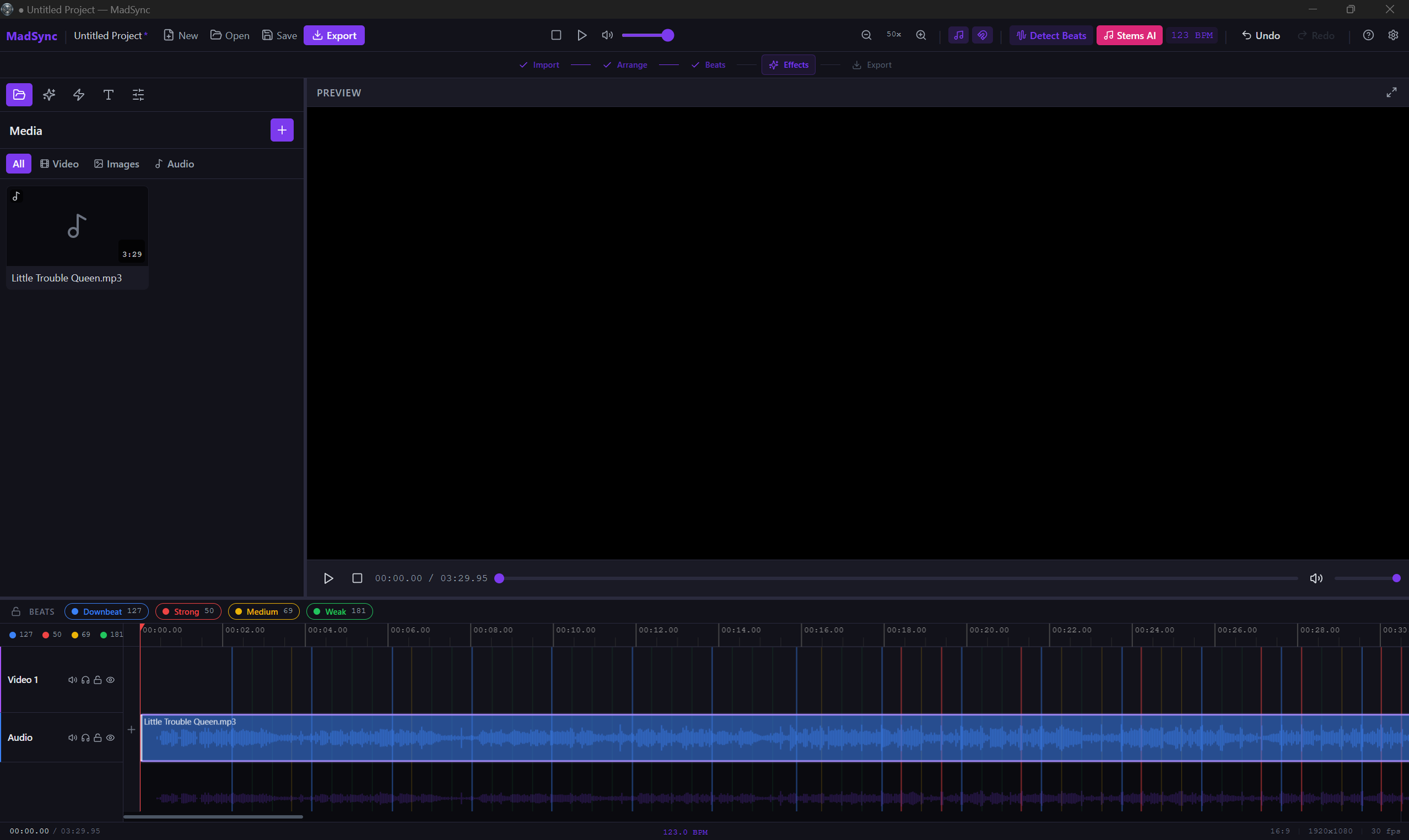1409x840 pixels.
Task: Toggle solo headphones on the Video 1 track
Action: tap(86, 680)
